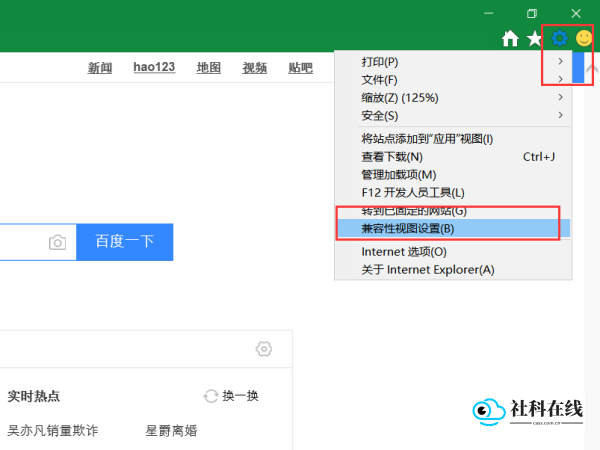Screen dimensions: 600x450
Task: Expand the 文件(F) submenu arrow
Action: click(561, 79)
